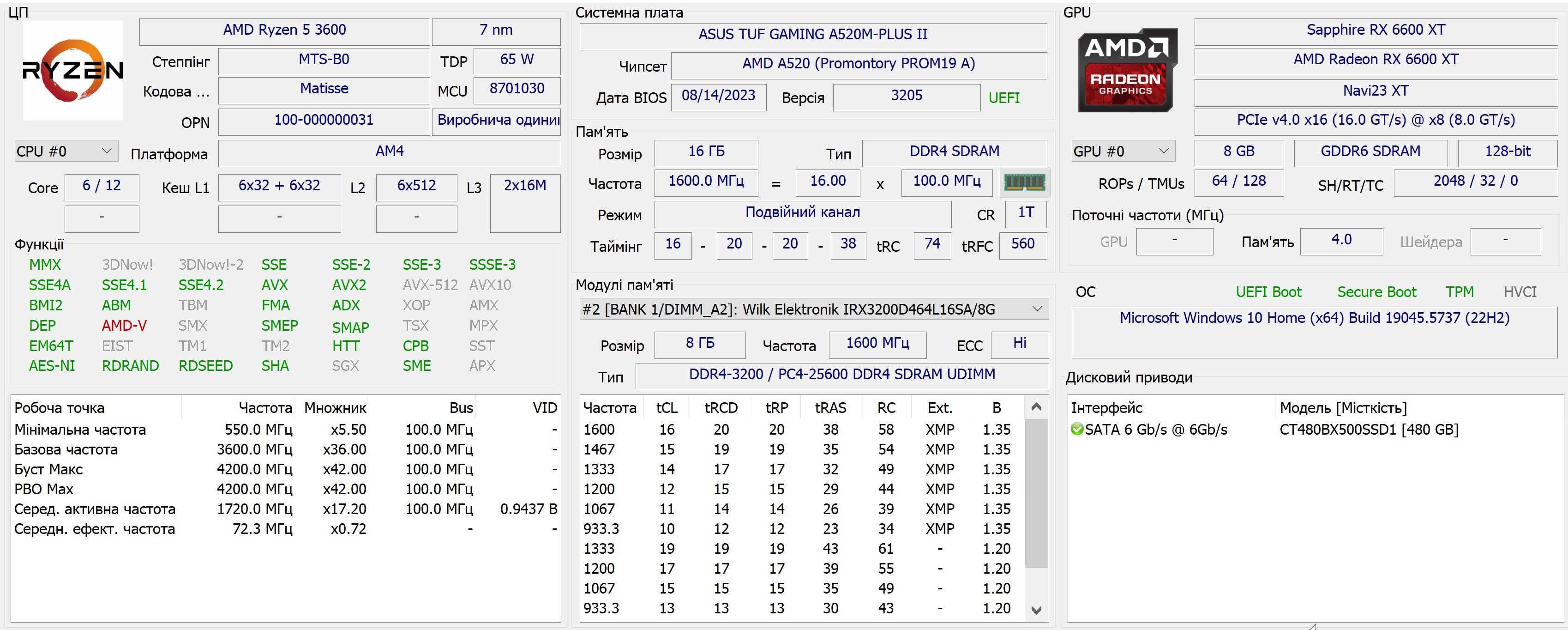Click the tCL column header
Screen dimensions: 1568x630
[x=667, y=408]
